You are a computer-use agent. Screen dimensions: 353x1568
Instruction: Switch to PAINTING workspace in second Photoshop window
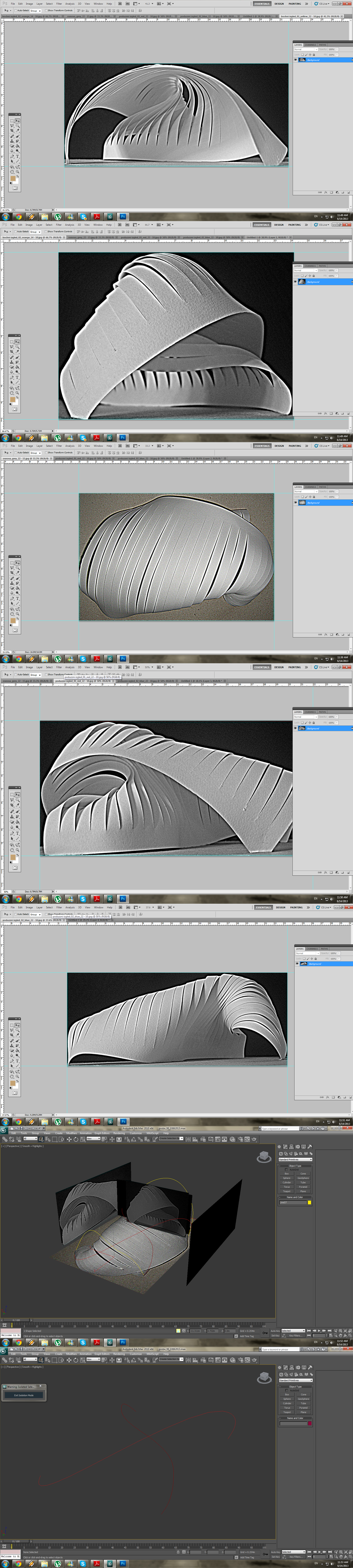click(x=295, y=225)
